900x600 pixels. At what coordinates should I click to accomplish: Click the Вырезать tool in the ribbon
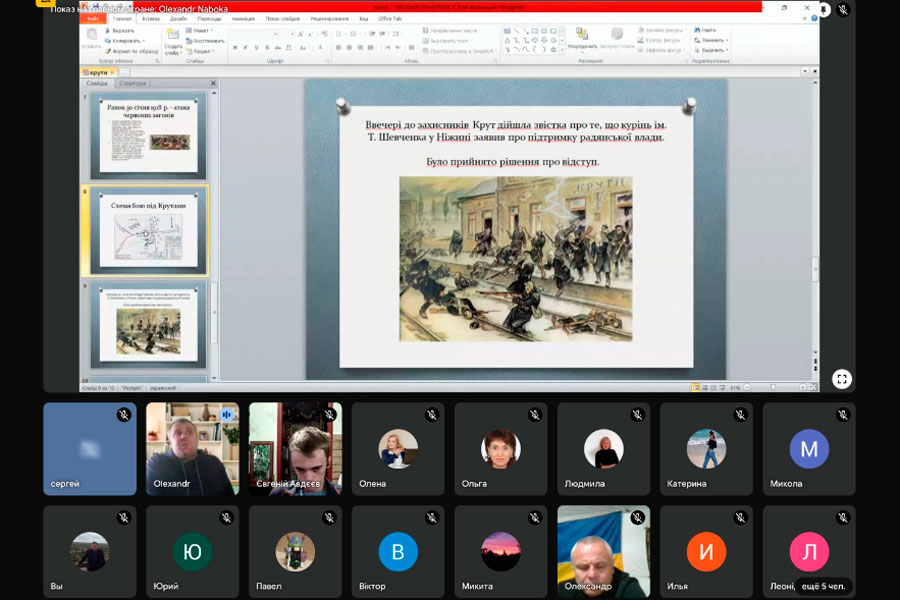coord(120,31)
